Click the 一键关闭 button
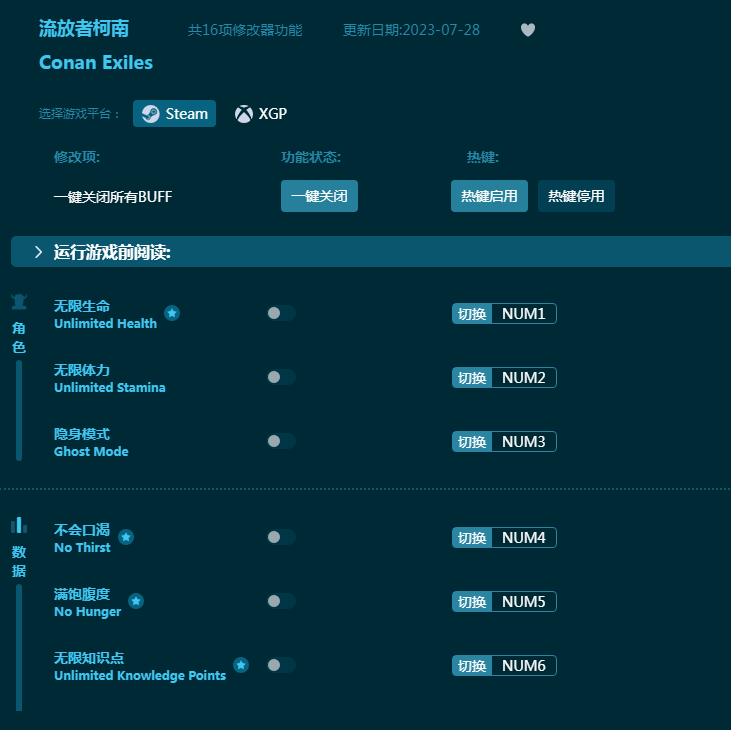Viewport: 731px width, 730px height. (319, 196)
